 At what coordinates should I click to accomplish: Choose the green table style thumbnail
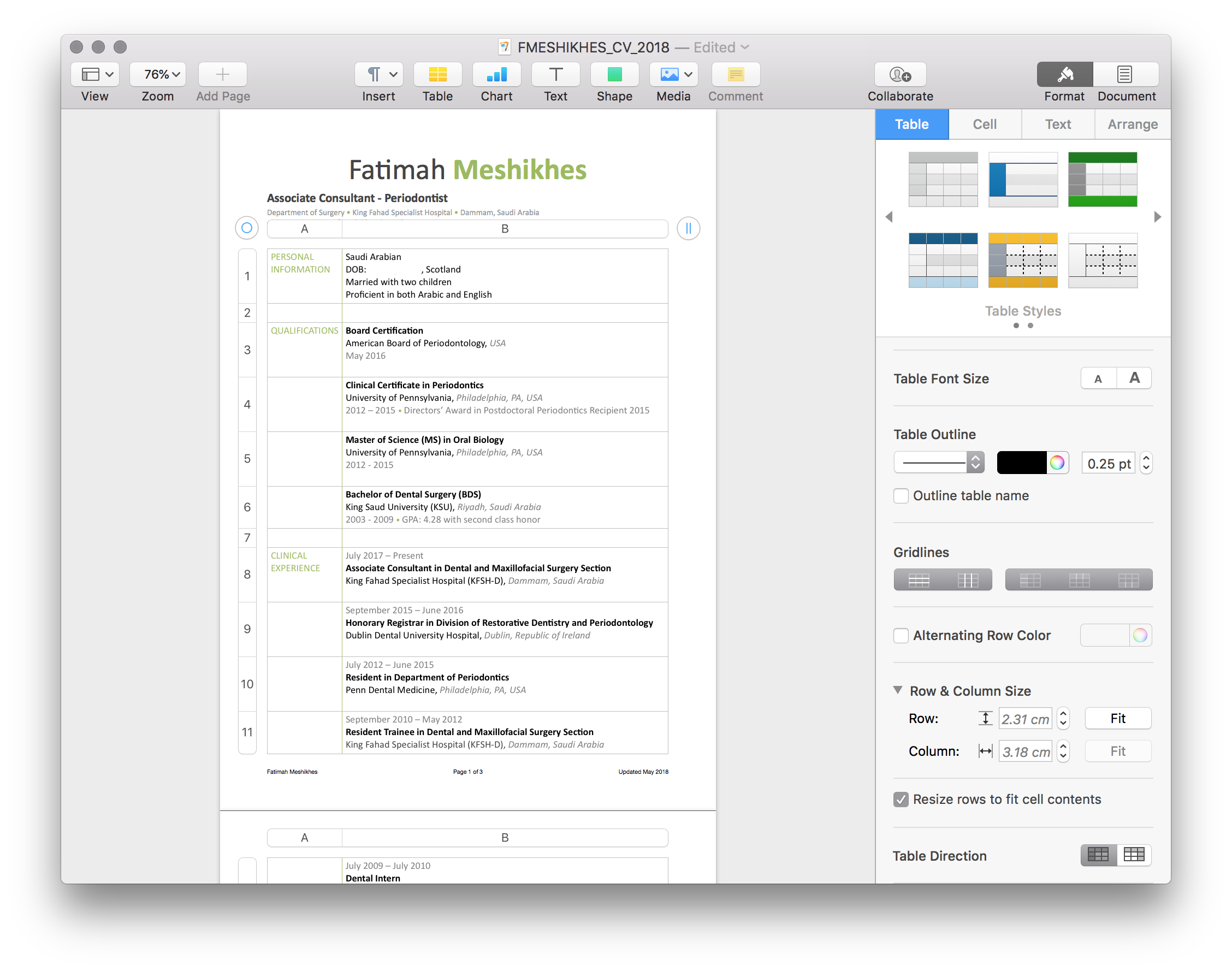[1103, 179]
